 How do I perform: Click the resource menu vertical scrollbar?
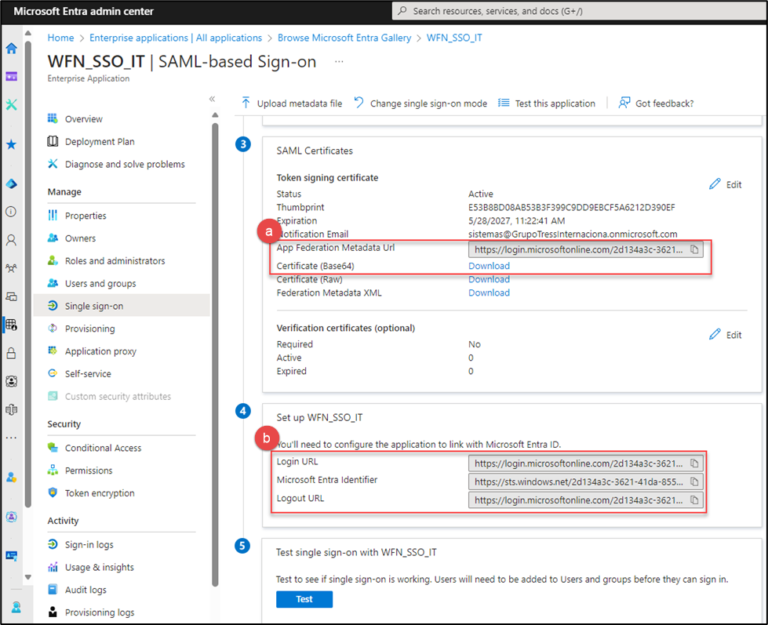pyautogui.click(x=215, y=353)
